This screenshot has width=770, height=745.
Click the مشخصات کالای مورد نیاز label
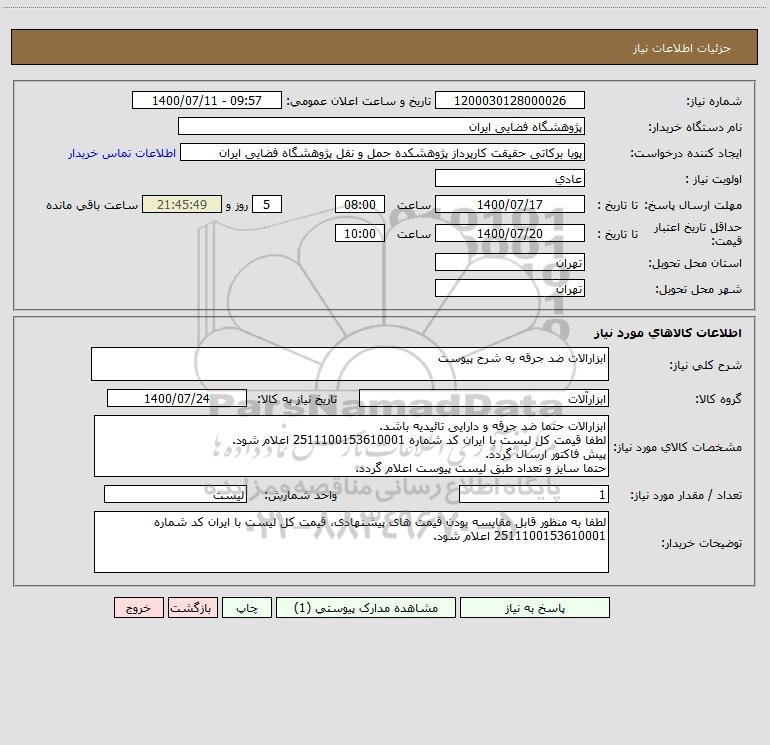678,447
